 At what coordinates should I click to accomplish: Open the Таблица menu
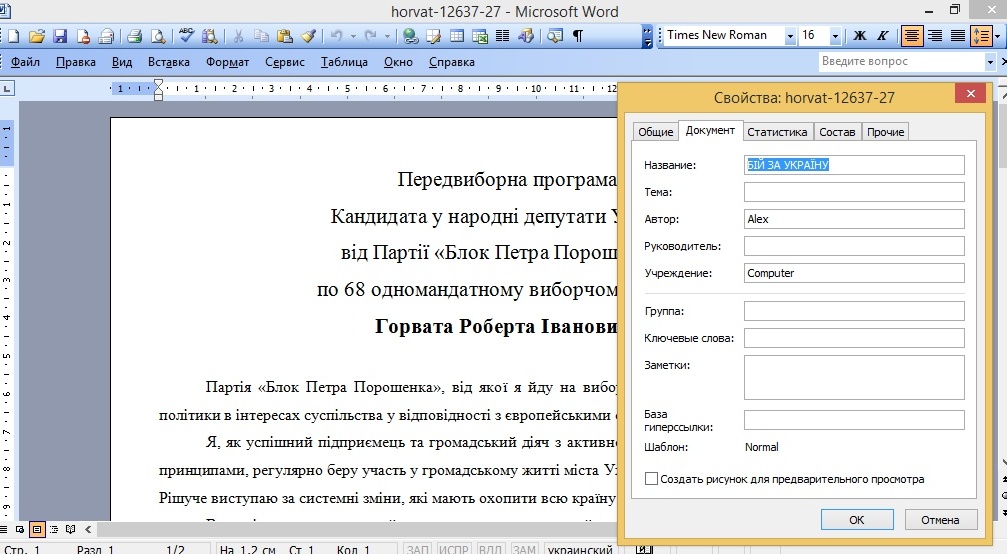click(344, 62)
